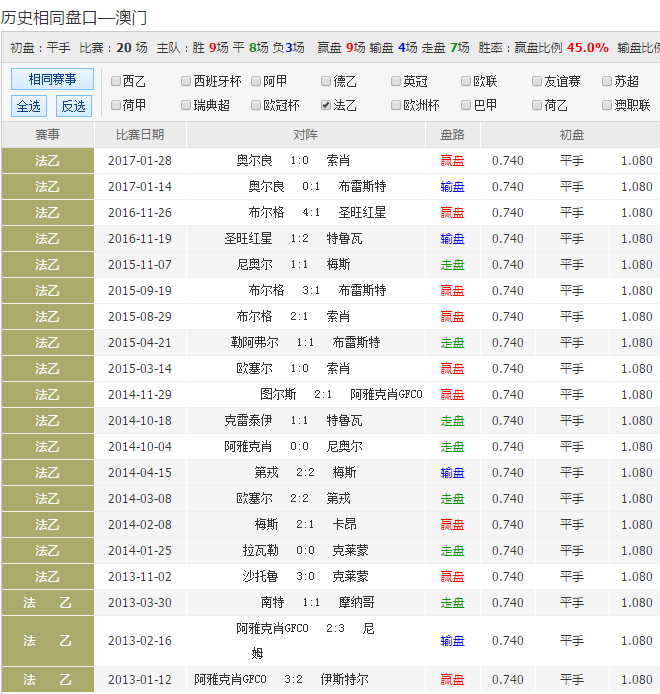Select the date 2017-01-14
Viewport: 660px width, 694px height.
(140, 187)
